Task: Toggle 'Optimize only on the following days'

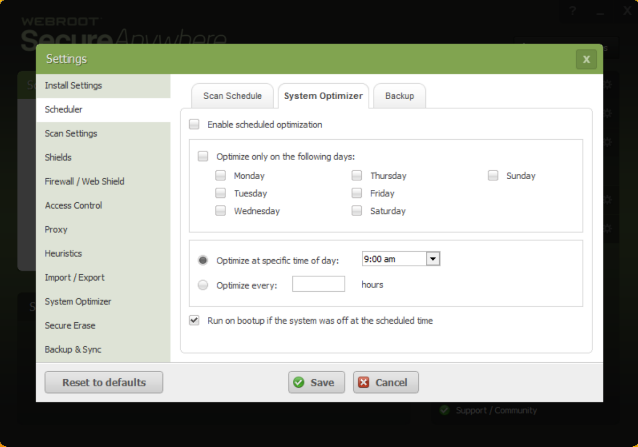Action: point(203,156)
